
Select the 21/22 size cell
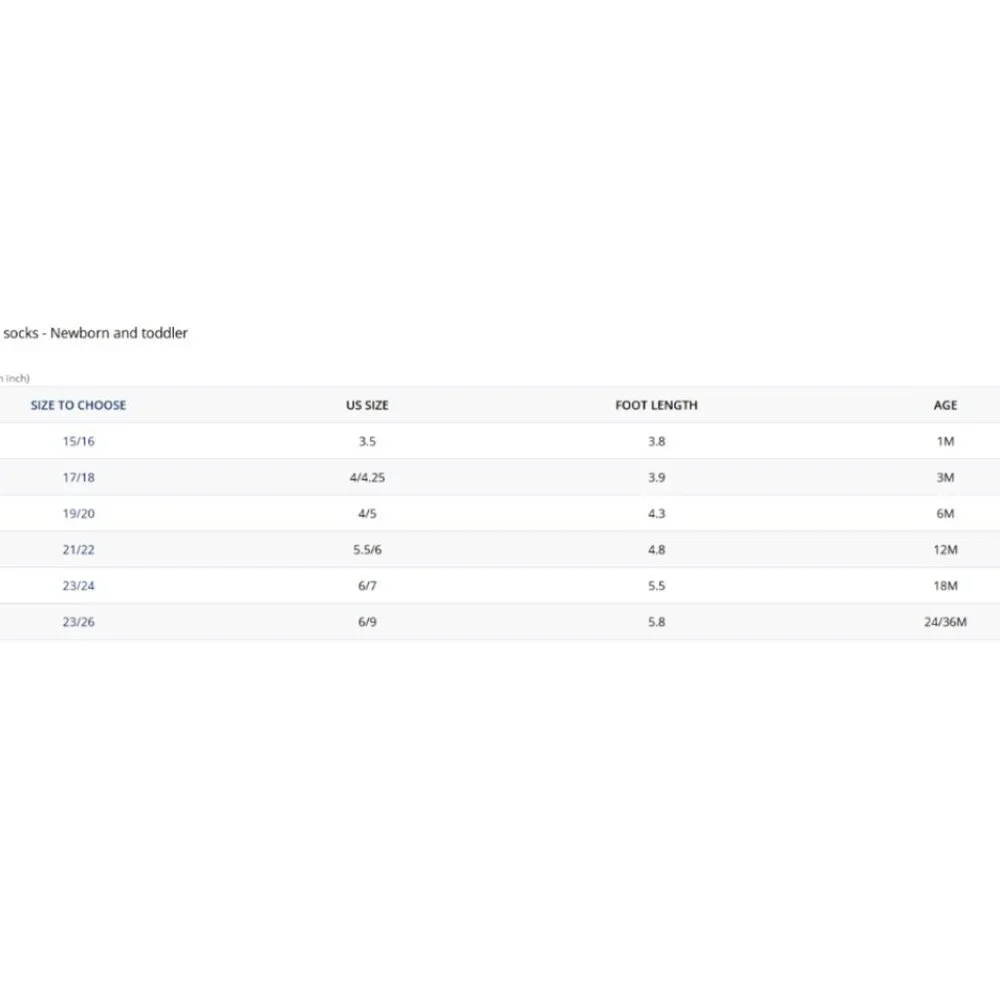pos(78,550)
